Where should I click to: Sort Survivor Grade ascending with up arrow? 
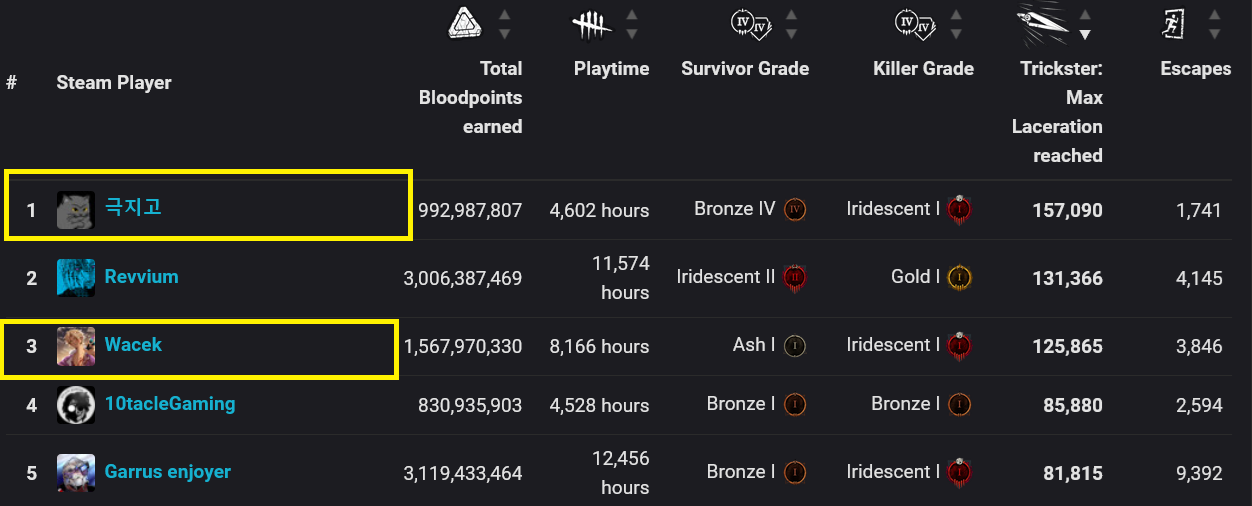pyautogui.click(x=791, y=15)
